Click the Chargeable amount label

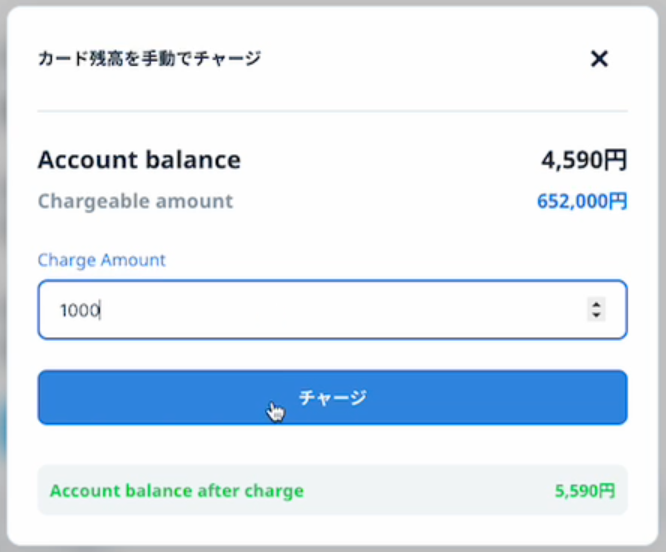click(135, 201)
